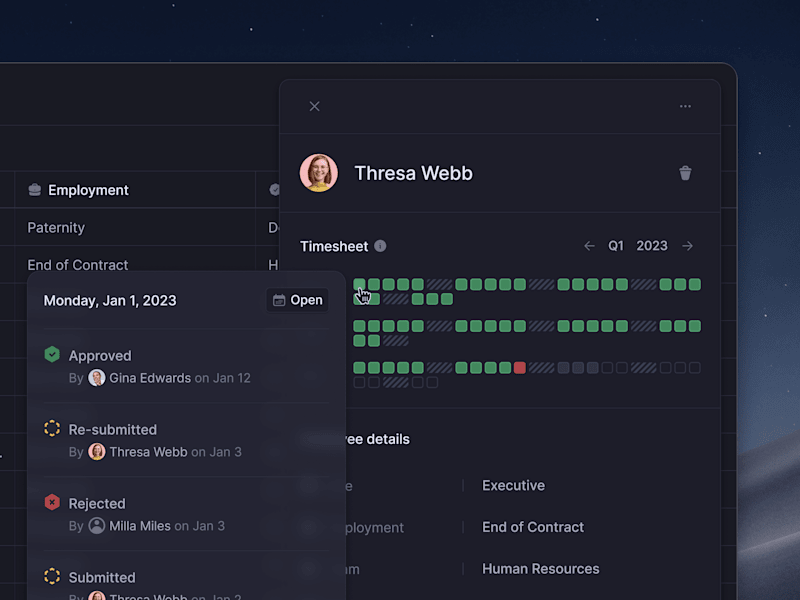Click the Rejected status label
This screenshot has height=600, width=800.
click(97, 504)
